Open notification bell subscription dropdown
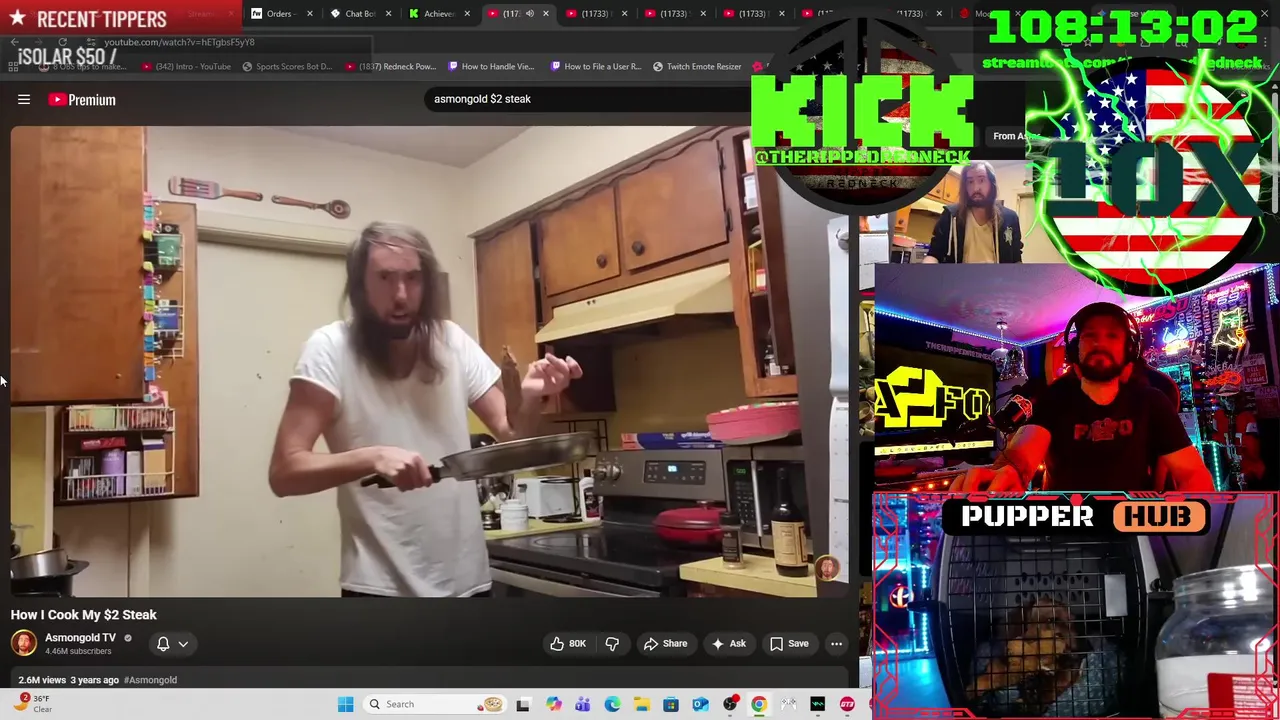 coord(172,644)
